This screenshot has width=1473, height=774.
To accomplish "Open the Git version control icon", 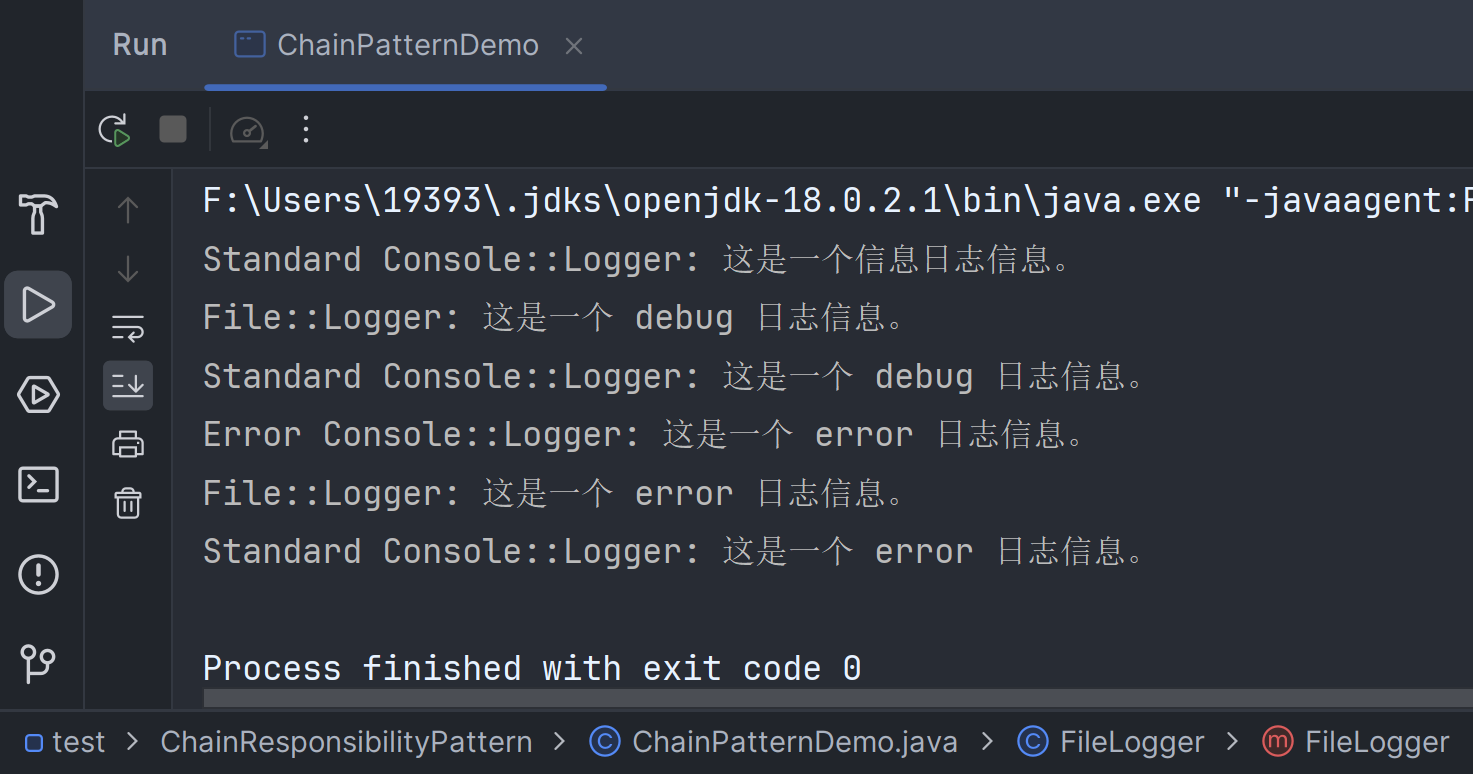I will coord(38,664).
